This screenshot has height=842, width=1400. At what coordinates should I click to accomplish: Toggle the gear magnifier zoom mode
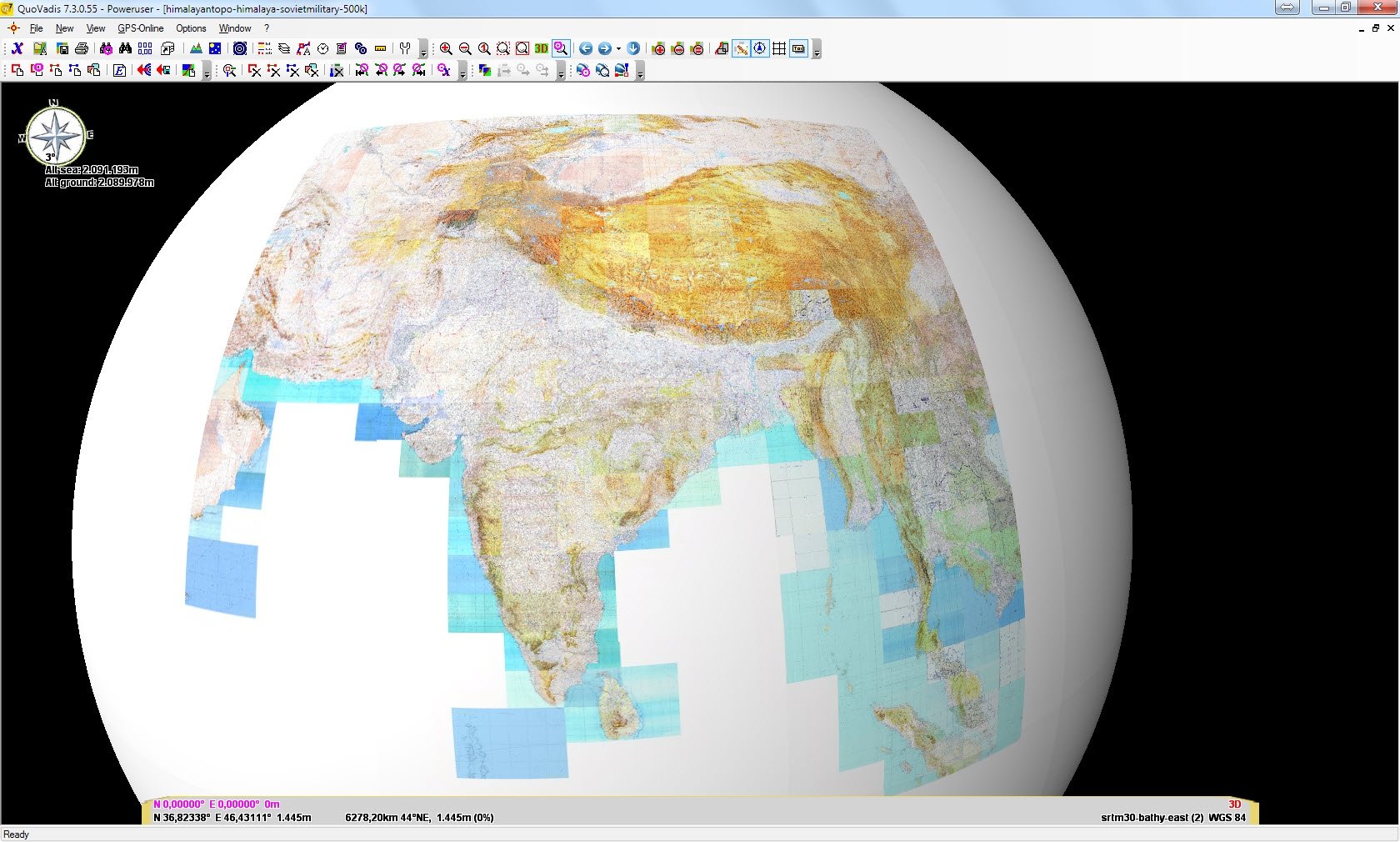pyautogui.click(x=561, y=48)
